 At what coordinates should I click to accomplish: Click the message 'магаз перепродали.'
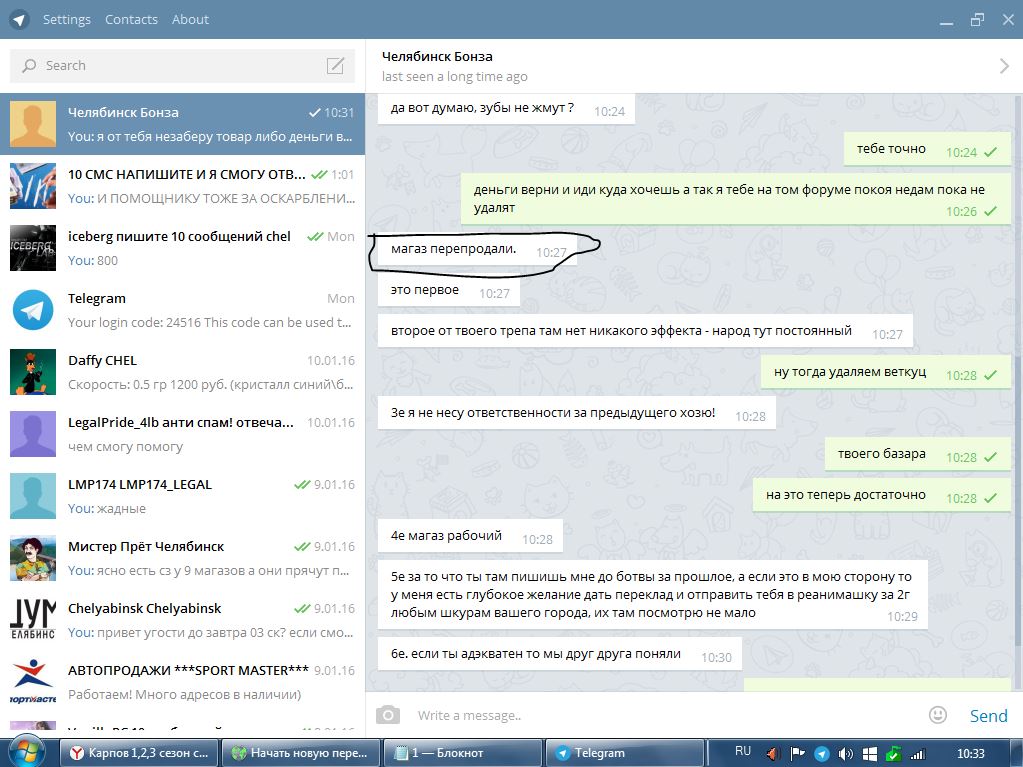tap(477, 249)
